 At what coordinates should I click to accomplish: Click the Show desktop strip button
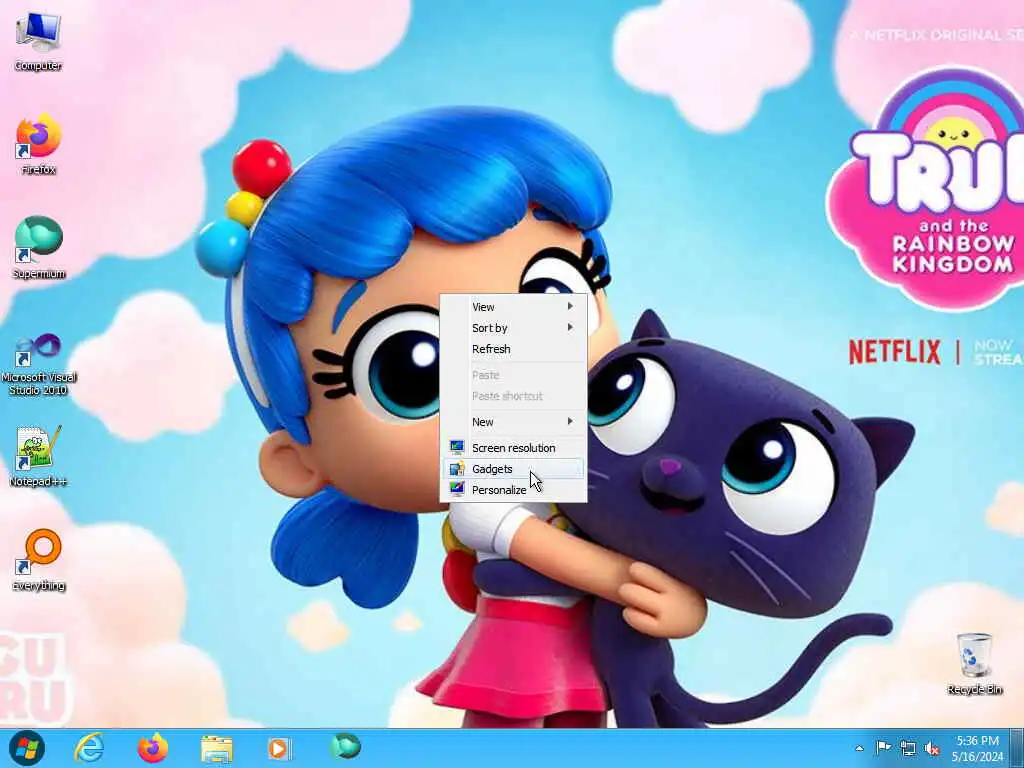point(1018,748)
